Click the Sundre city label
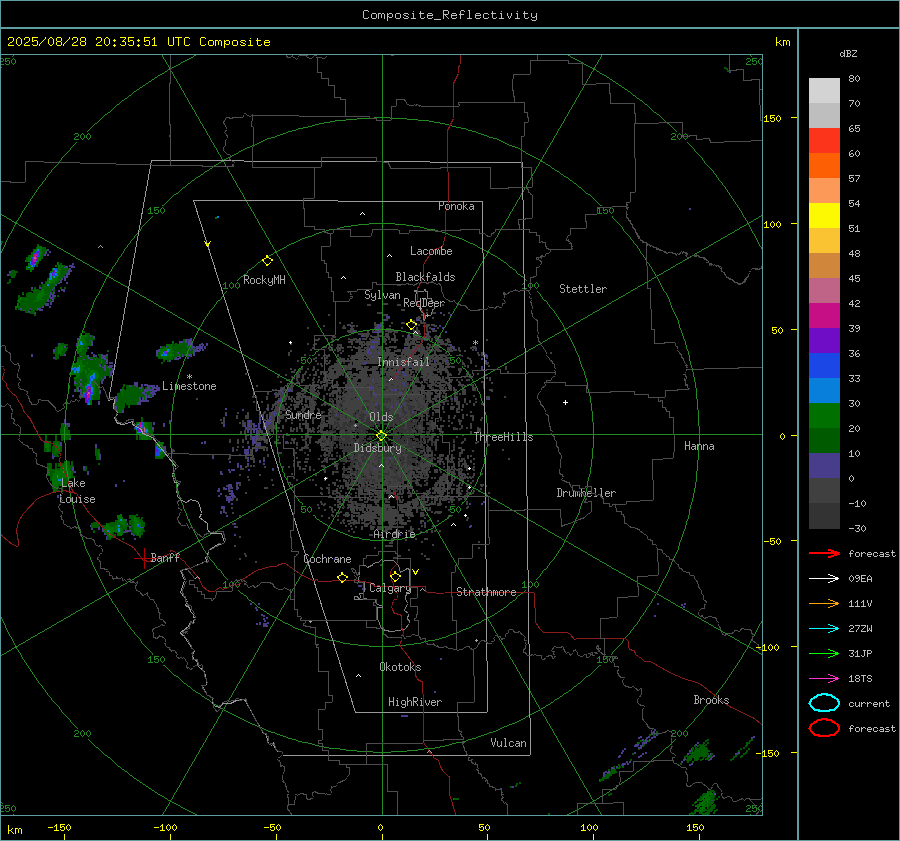The width and height of the screenshot is (900, 841). tap(303, 414)
